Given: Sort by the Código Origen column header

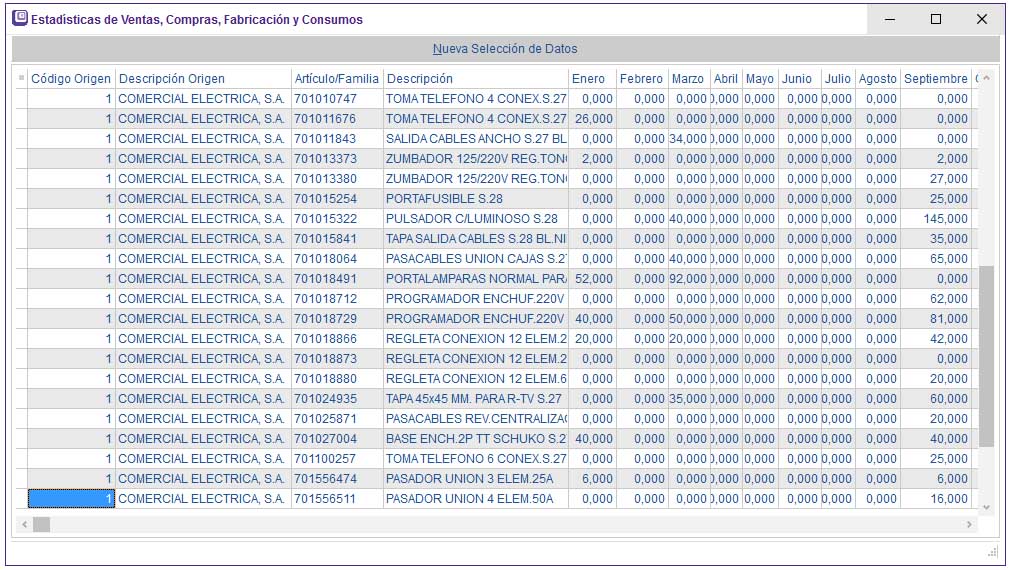Looking at the screenshot, I should (71, 79).
